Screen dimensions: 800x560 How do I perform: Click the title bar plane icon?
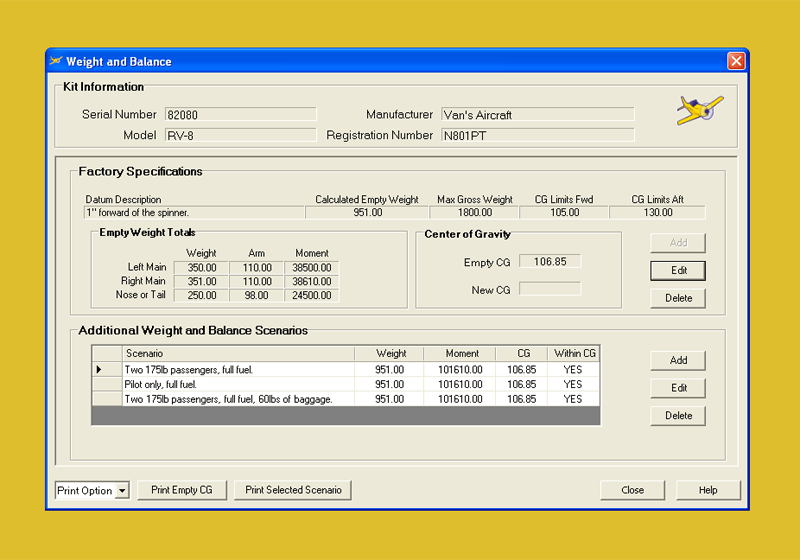[x=56, y=61]
